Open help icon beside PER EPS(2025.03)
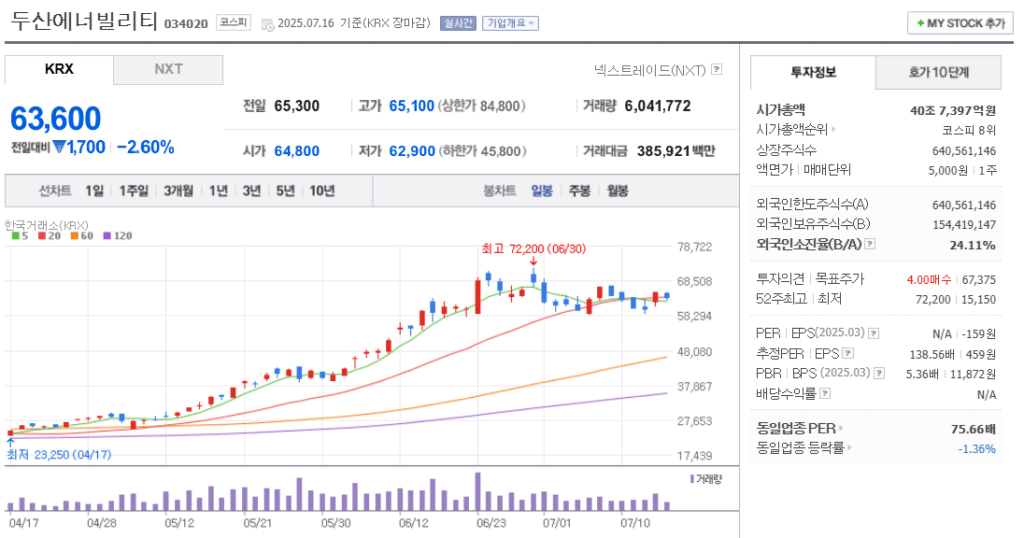The height and width of the screenshot is (538, 1024). pyautogui.click(x=874, y=334)
